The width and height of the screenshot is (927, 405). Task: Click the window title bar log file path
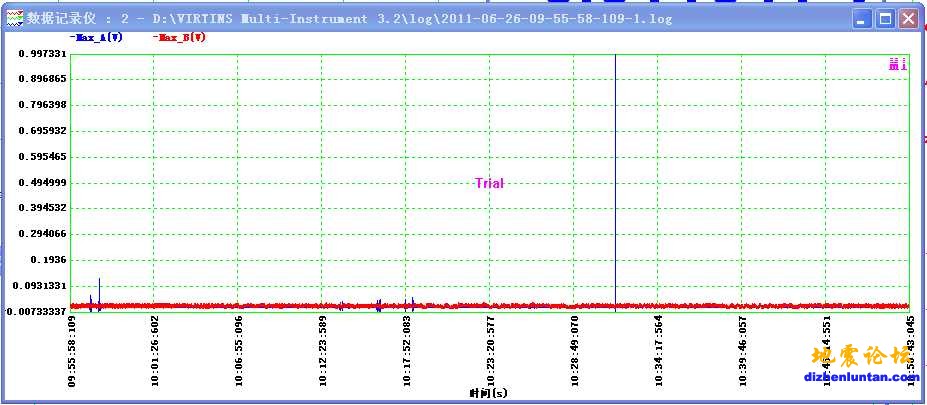click(412, 19)
